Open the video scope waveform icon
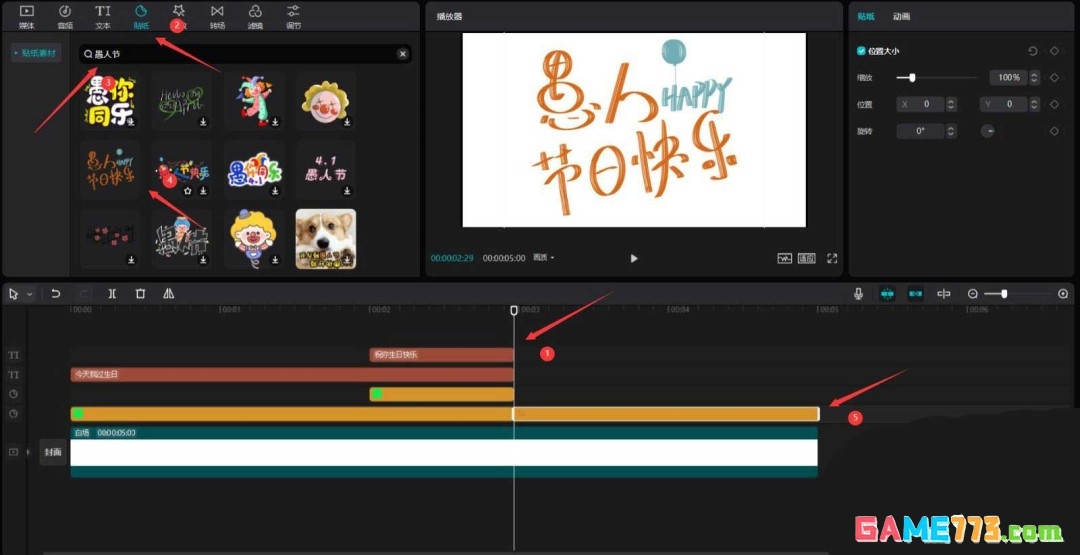 coord(785,258)
